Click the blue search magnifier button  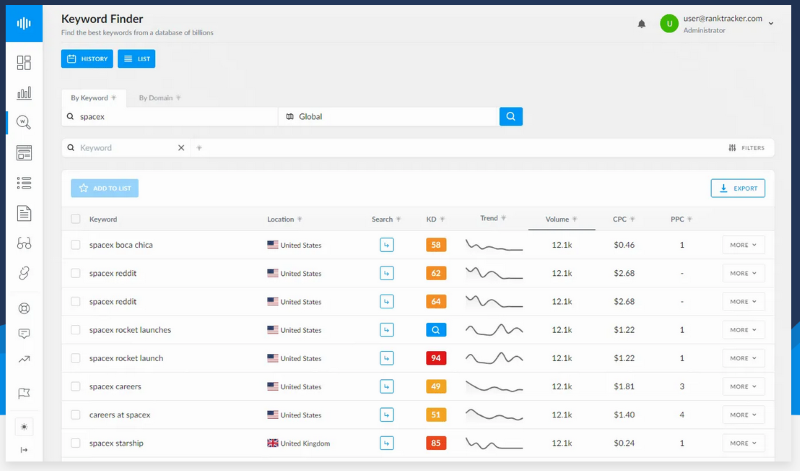pyautogui.click(x=511, y=116)
